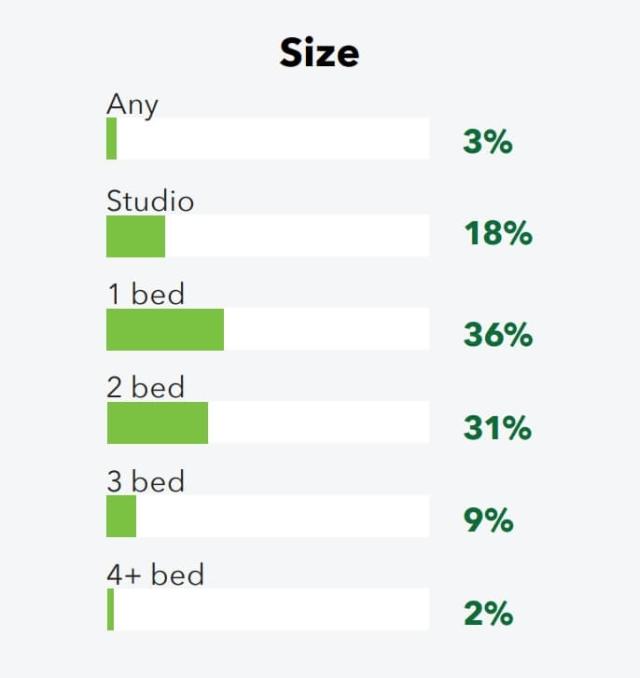Click the 2% value
Image resolution: width=640 pixels, height=678 pixels.
point(487,613)
